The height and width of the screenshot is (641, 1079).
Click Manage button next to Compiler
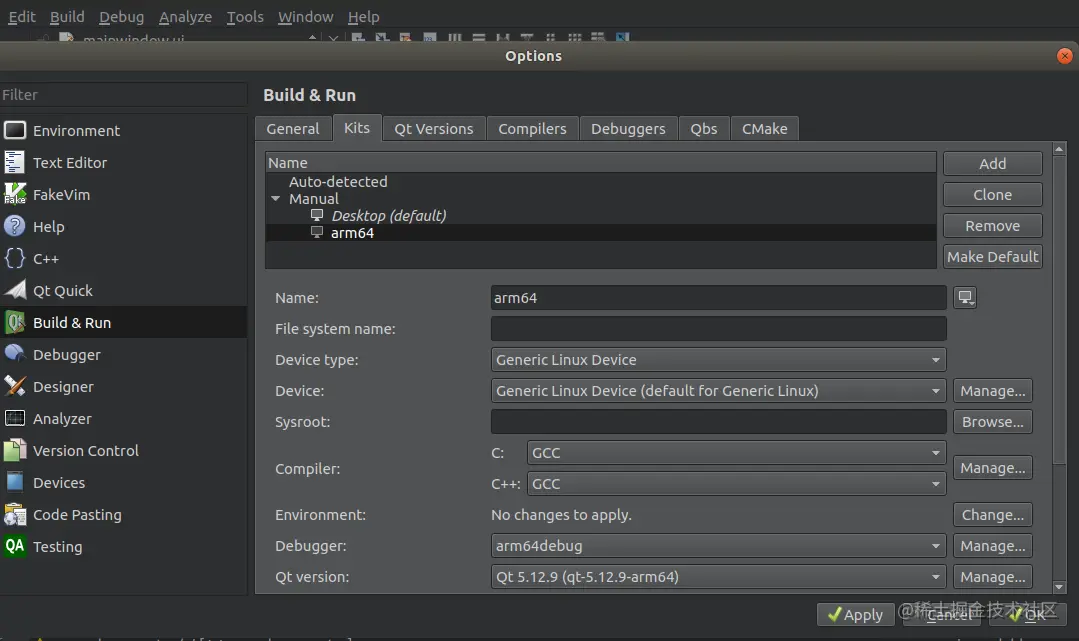992,467
